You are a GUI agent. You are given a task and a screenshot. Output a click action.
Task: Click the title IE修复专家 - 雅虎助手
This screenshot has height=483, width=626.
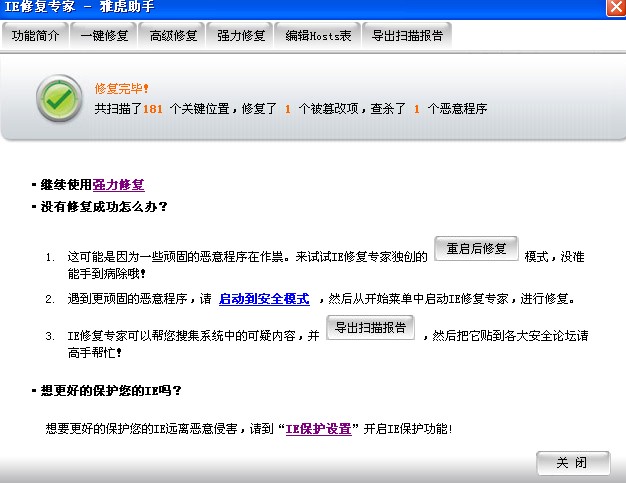(79, 7)
